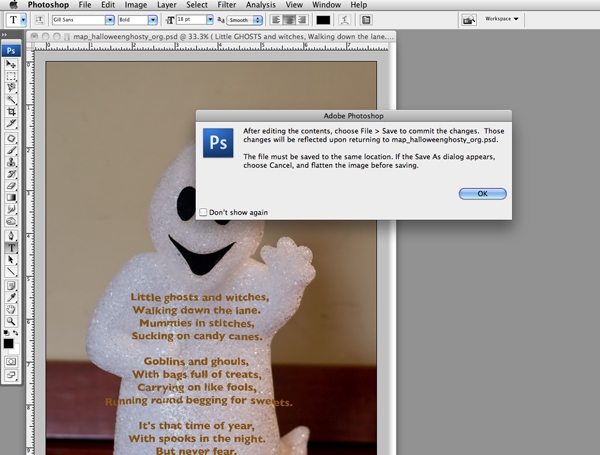Swap foreground and background colors

point(15,333)
